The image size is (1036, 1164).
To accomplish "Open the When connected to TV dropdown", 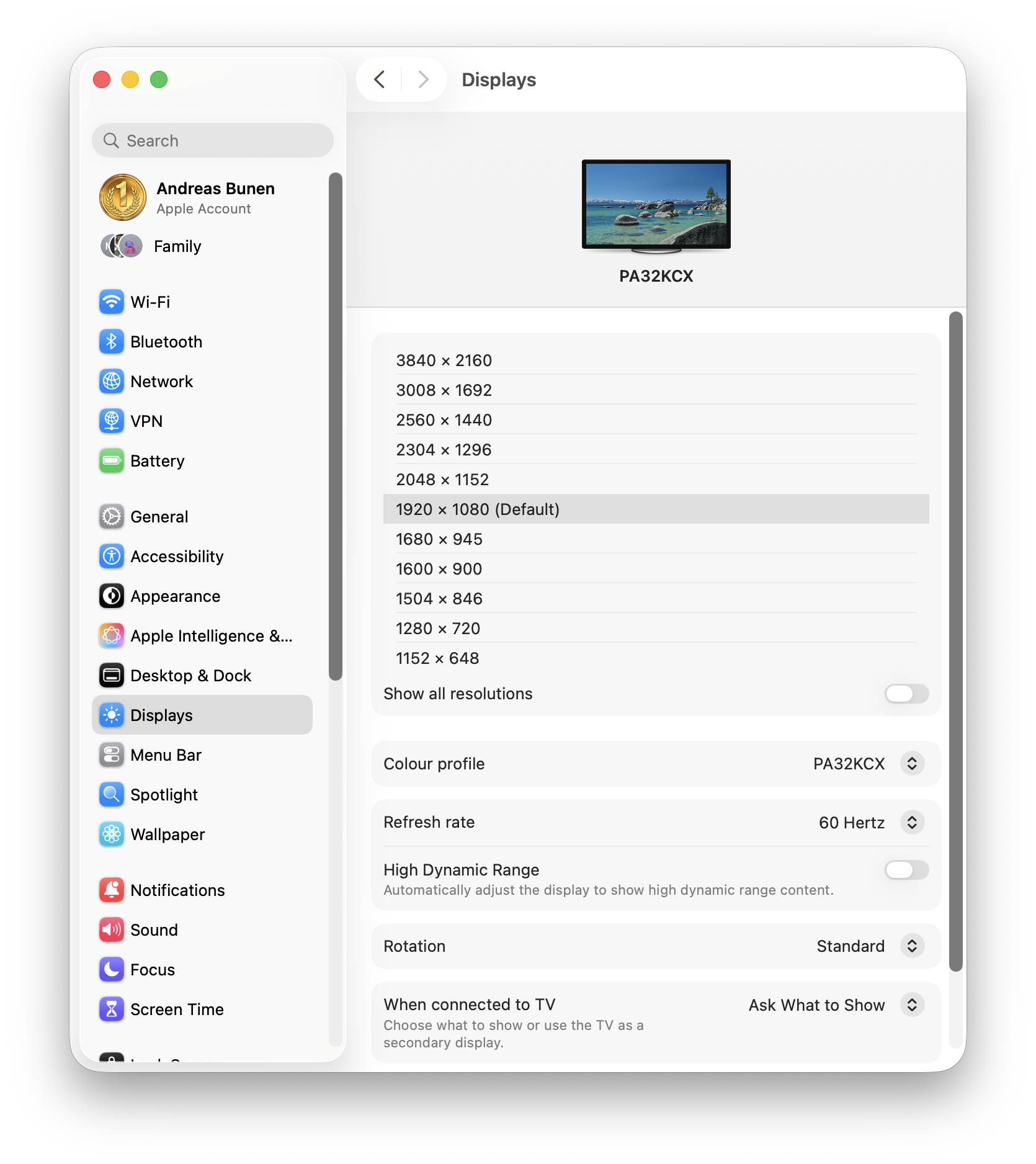I will coord(911,1005).
